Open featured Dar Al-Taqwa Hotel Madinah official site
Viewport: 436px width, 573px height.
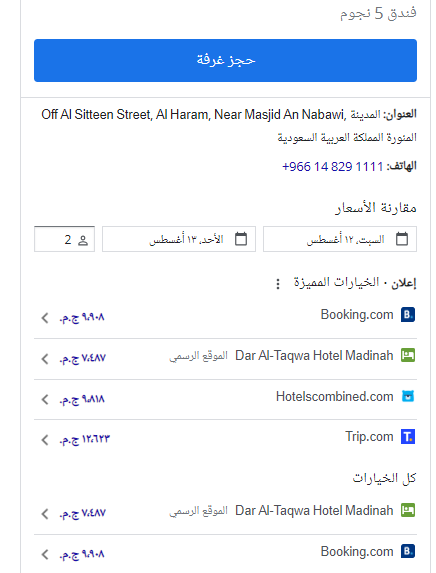[225, 358]
